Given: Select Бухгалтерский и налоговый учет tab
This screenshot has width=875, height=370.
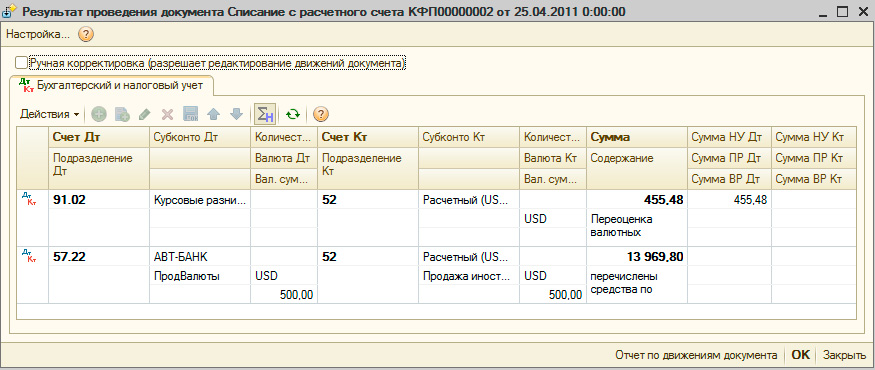Looking at the screenshot, I should (112, 85).
